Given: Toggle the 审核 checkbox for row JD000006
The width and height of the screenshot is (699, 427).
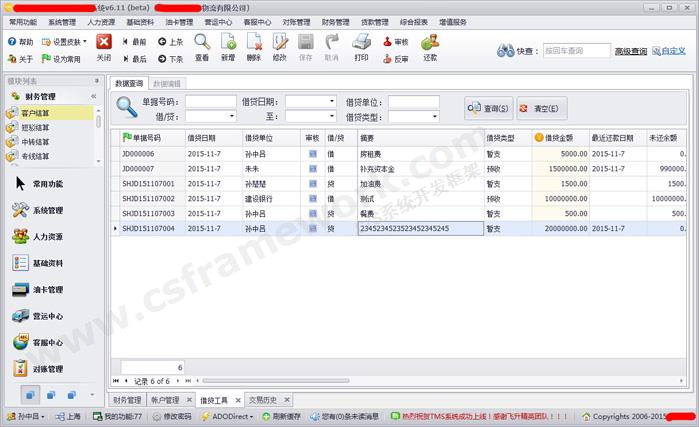Looking at the screenshot, I should coord(312,154).
